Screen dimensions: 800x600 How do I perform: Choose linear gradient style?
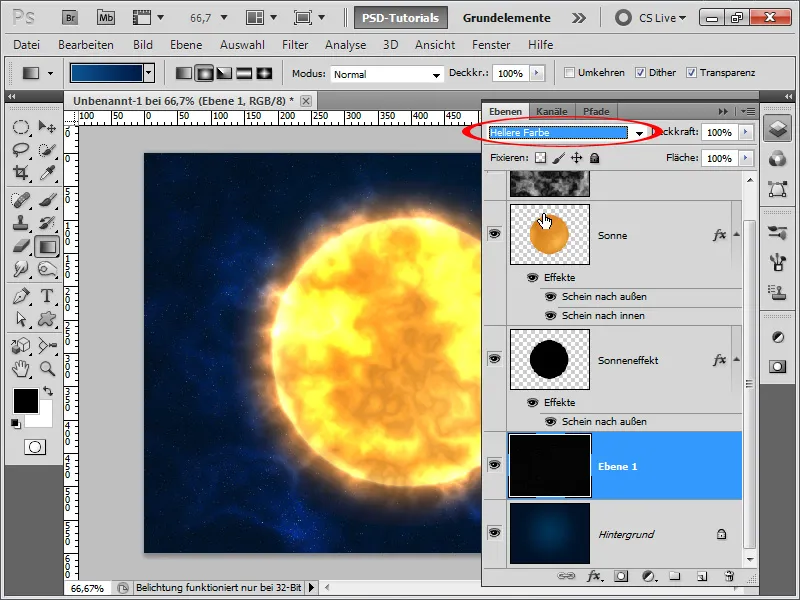[x=184, y=73]
